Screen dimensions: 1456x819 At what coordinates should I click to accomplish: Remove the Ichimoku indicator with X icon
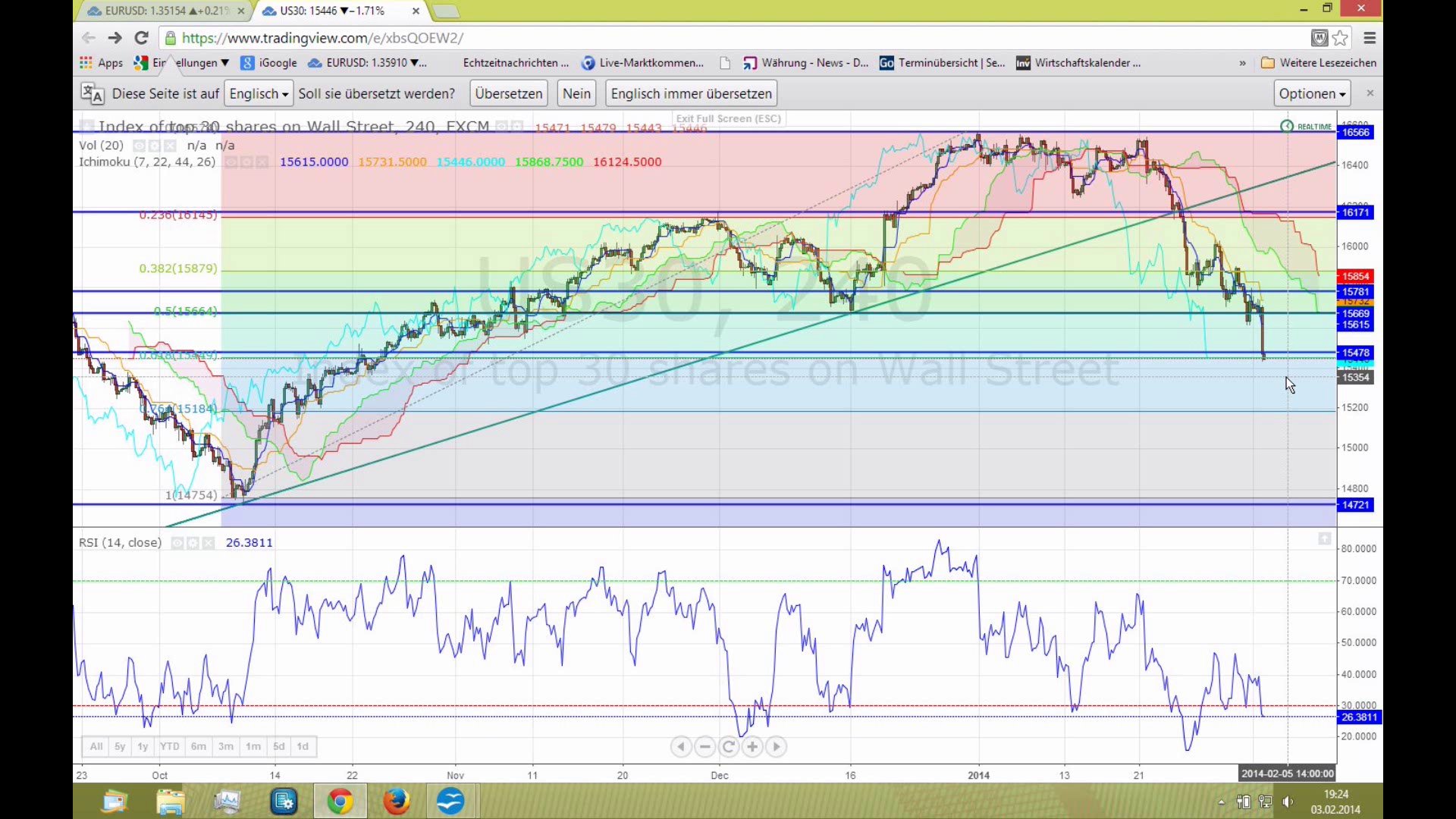(262, 162)
